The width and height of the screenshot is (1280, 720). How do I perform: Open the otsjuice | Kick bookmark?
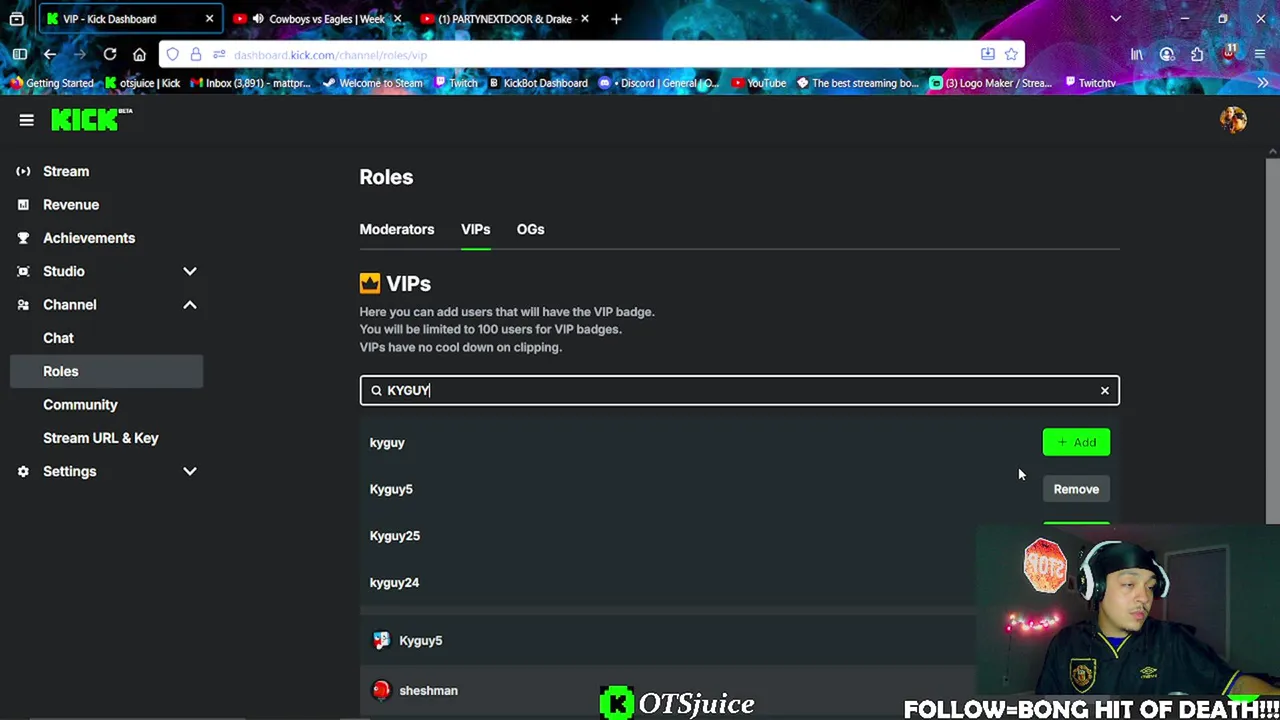point(143,83)
